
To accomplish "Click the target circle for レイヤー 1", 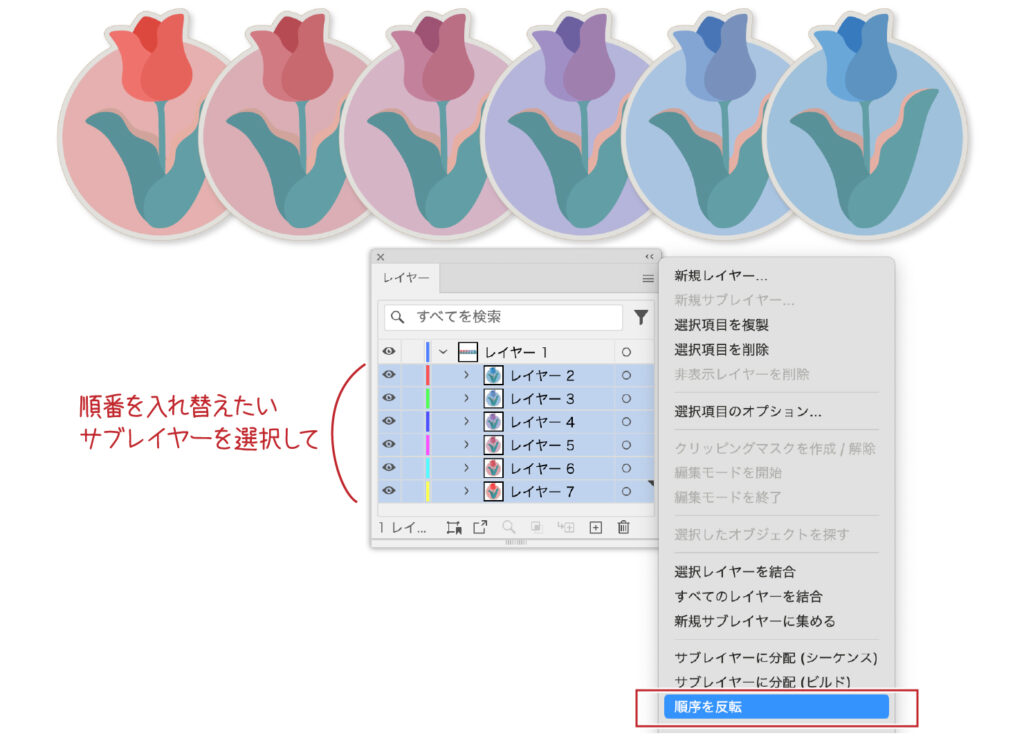I will click(x=626, y=352).
